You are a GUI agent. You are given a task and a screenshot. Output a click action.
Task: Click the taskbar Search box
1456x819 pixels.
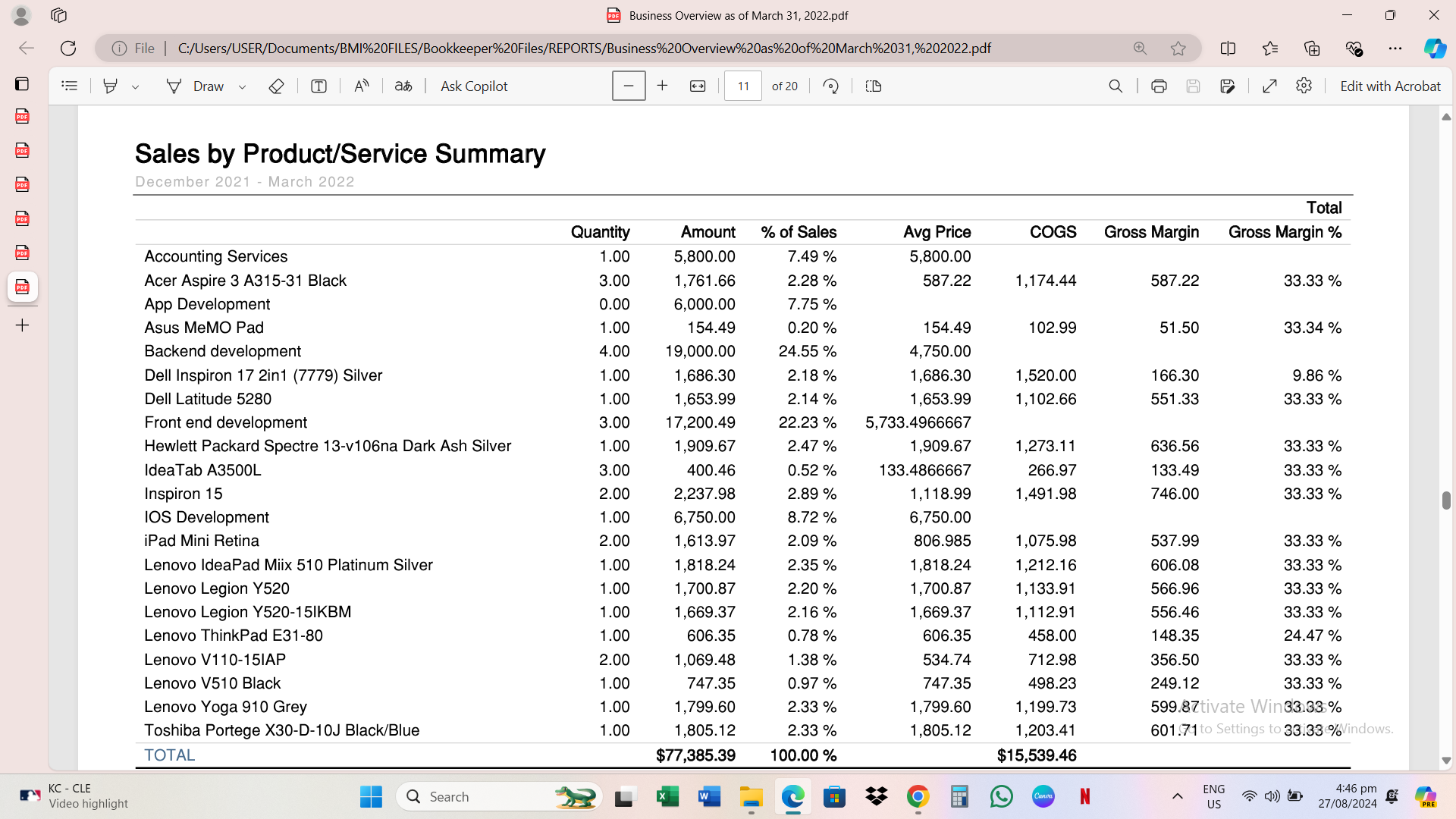pyautogui.click(x=499, y=796)
